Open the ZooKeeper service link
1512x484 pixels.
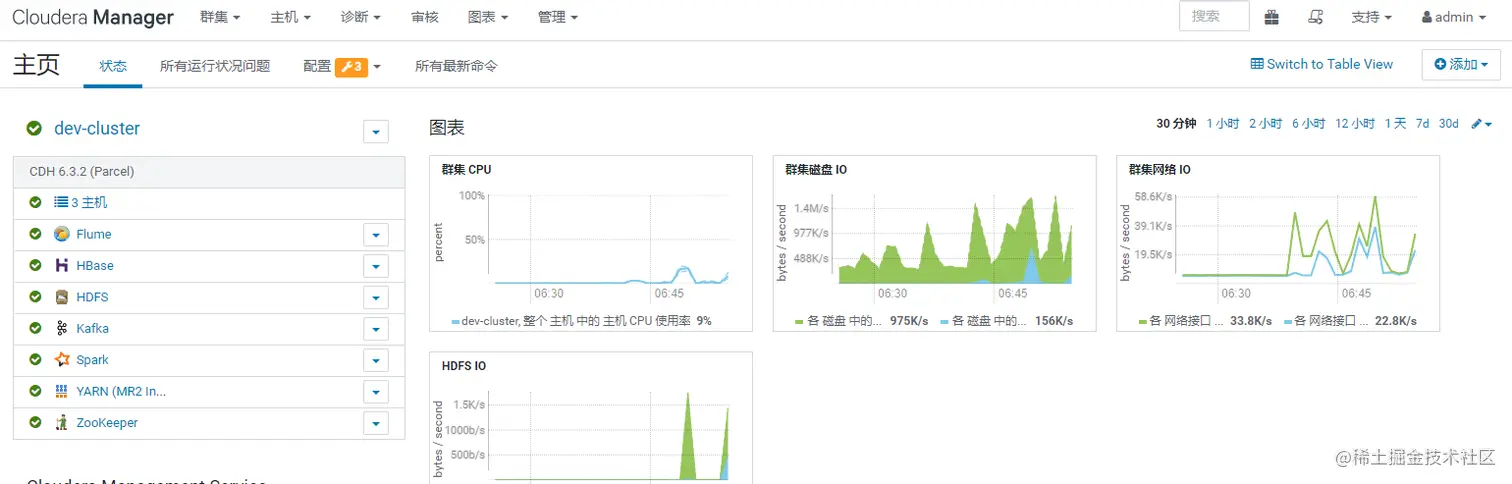107,422
